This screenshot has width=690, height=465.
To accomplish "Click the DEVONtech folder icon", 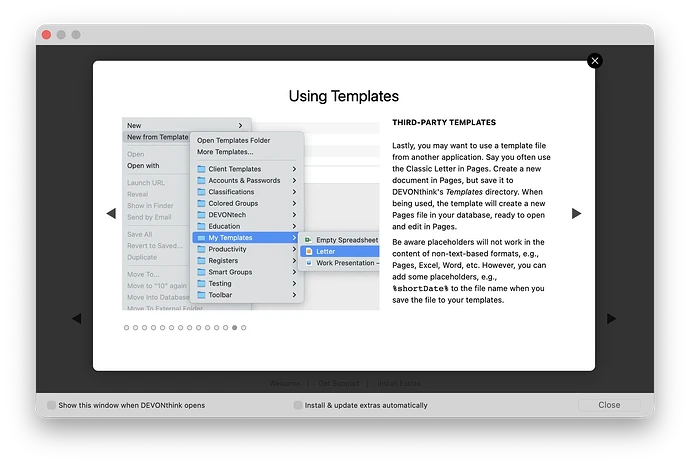I will pyautogui.click(x=202, y=215).
